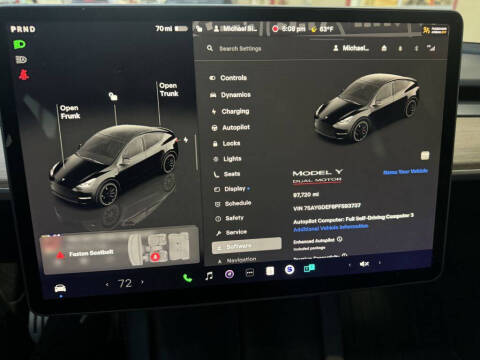Screen dimensions: 480x360
Task: Tap the red Sentry recording dot icon
Action: coord(275,29)
